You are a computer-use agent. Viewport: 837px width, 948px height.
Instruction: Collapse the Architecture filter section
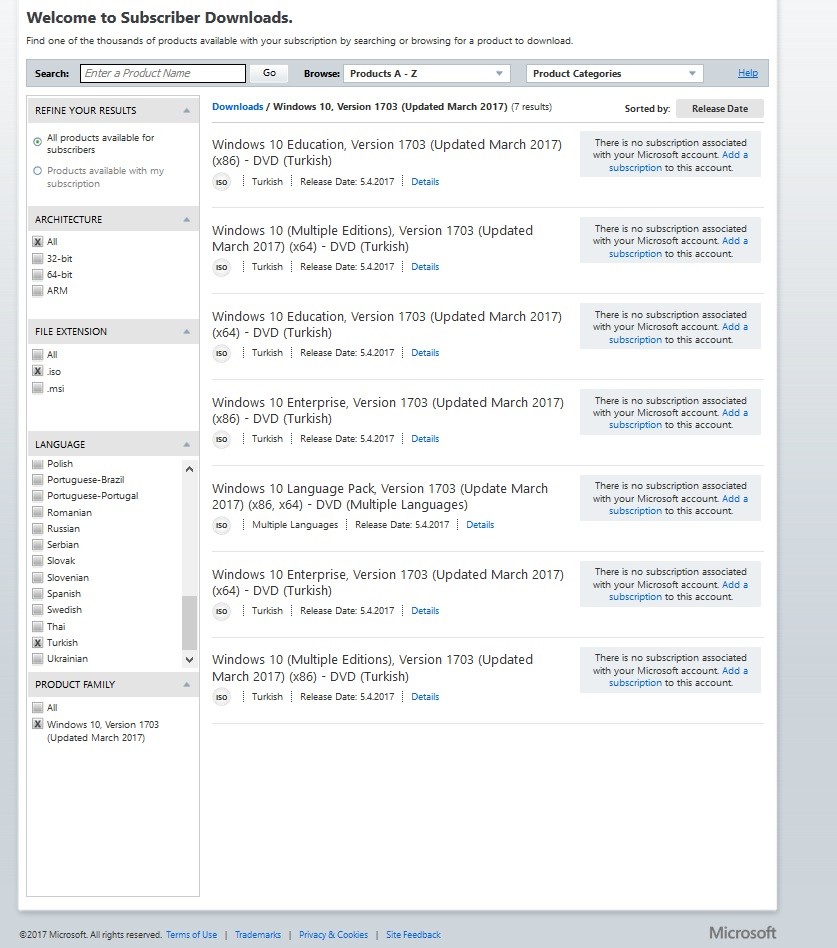pyautogui.click(x=187, y=219)
